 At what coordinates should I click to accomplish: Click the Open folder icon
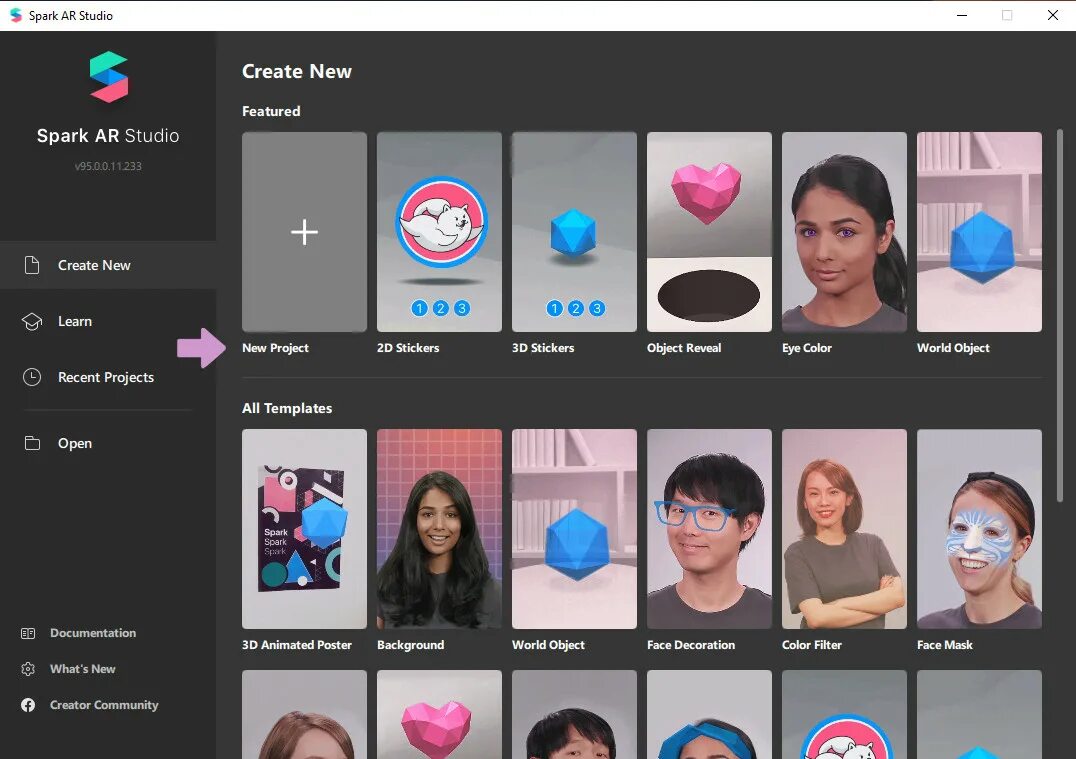coord(32,443)
